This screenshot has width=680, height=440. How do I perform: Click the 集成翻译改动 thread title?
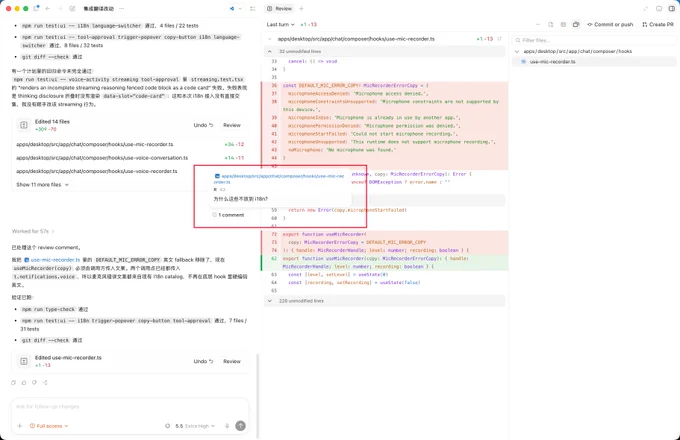point(98,8)
